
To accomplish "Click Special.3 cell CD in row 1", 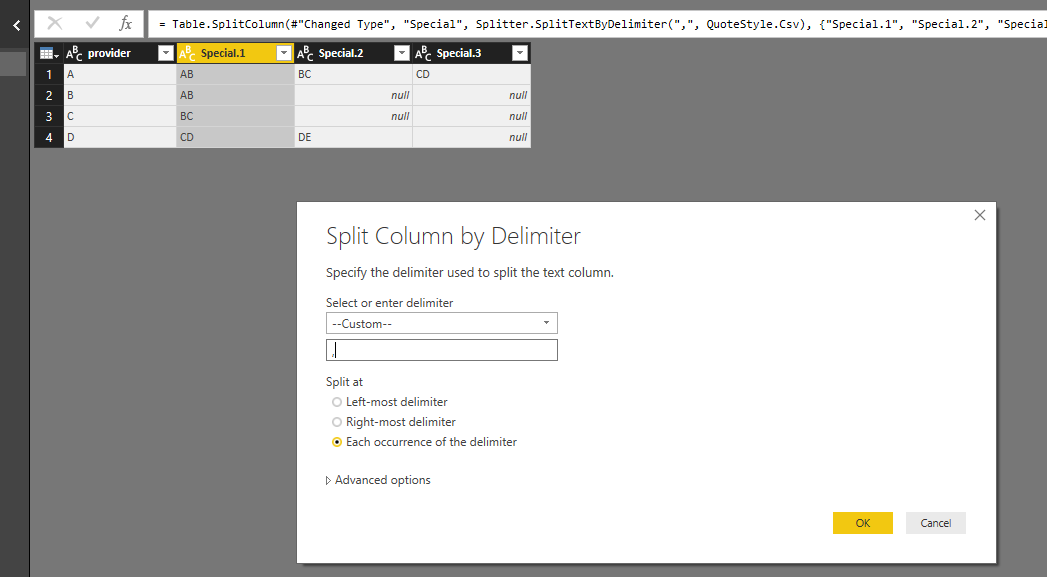I will (x=471, y=74).
